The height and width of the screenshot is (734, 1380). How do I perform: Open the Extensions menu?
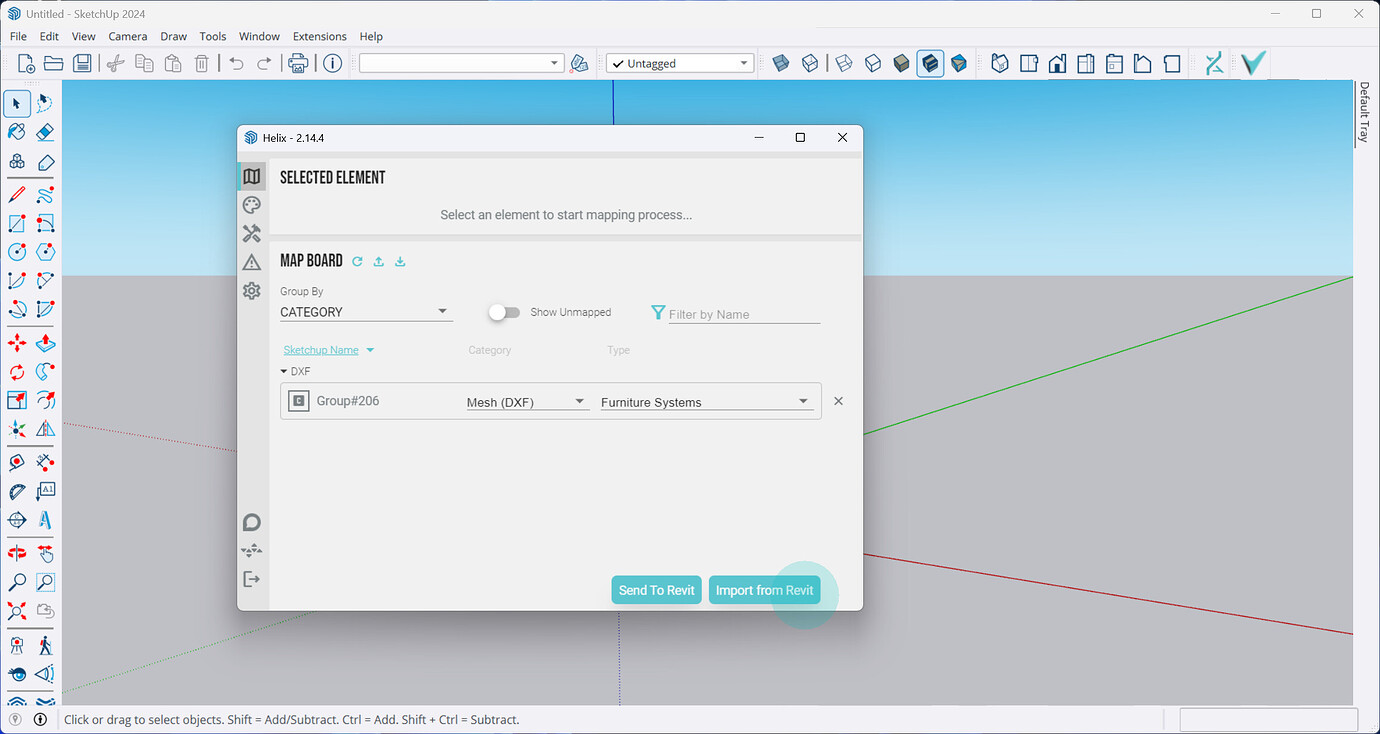tap(319, 36)
